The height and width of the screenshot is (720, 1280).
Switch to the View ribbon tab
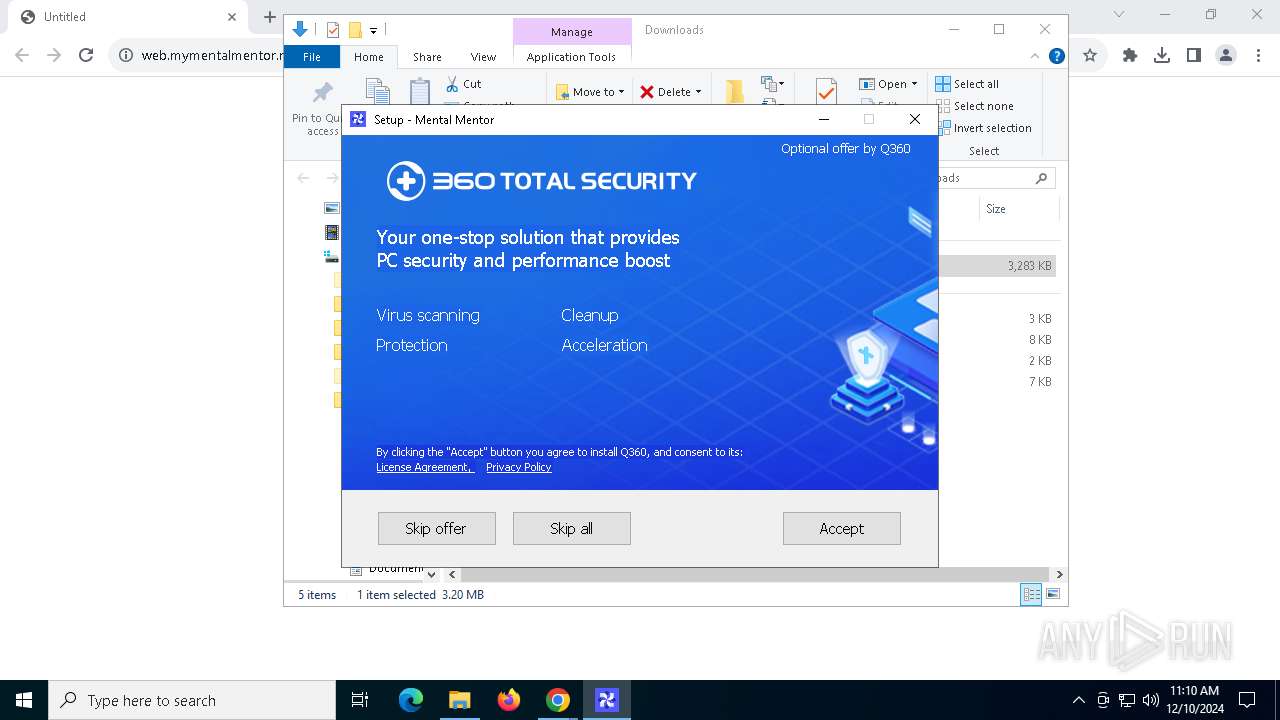(x=483, y=57)
